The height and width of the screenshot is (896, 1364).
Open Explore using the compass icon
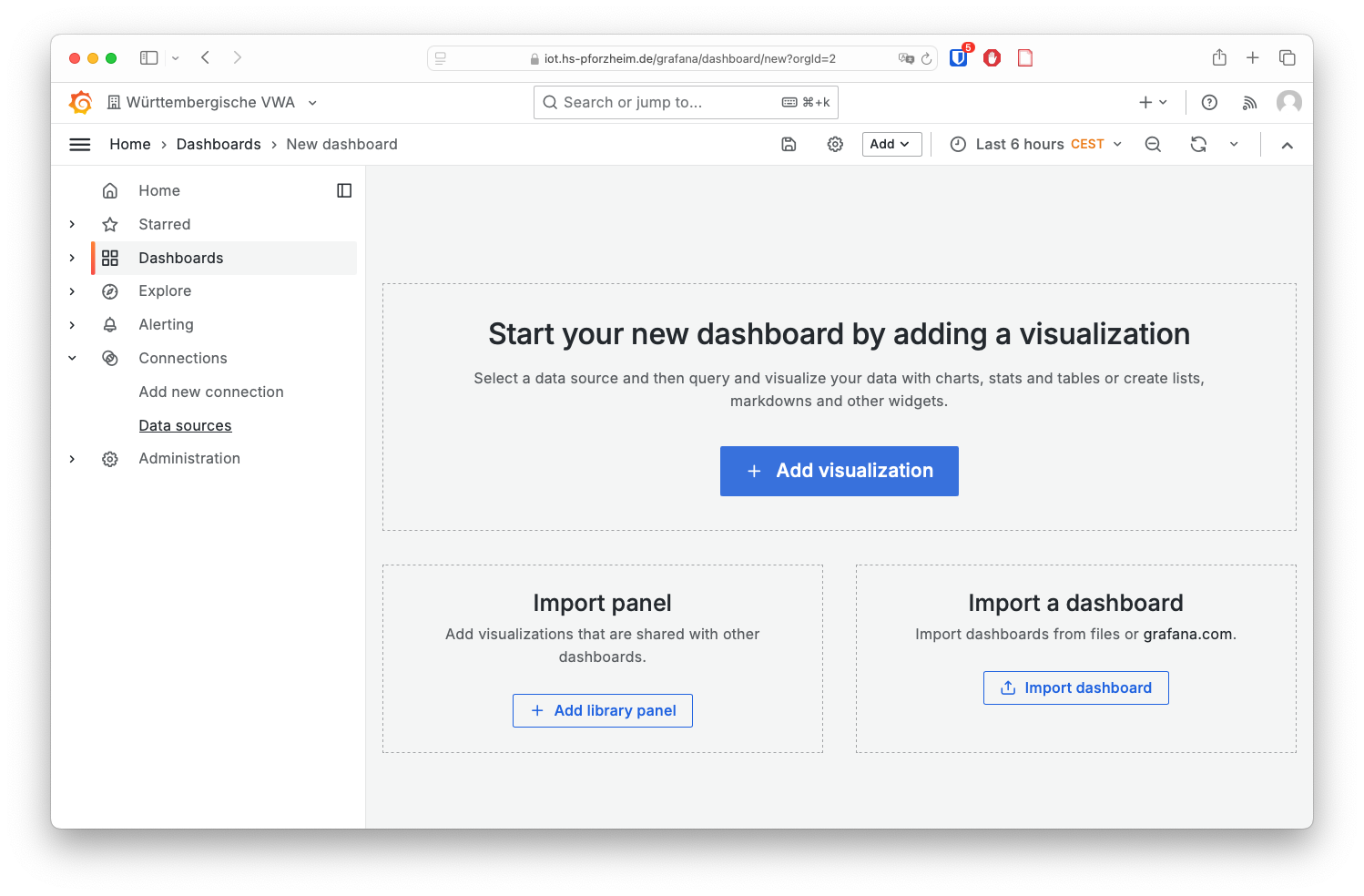coord(110,290)
